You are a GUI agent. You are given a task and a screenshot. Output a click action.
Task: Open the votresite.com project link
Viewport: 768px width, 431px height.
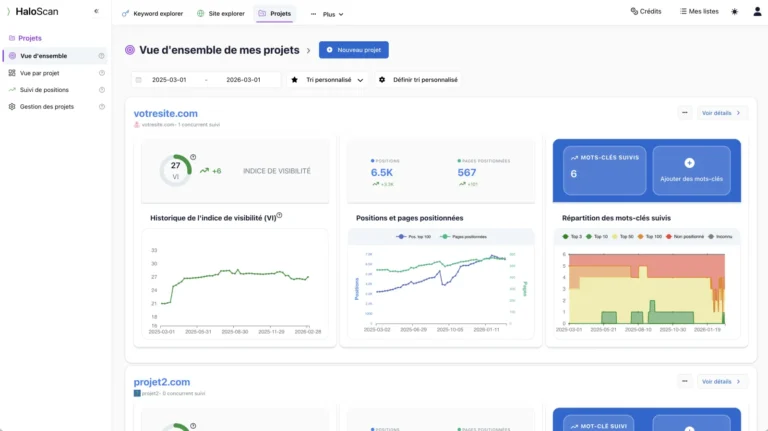(x=166, y=114)
